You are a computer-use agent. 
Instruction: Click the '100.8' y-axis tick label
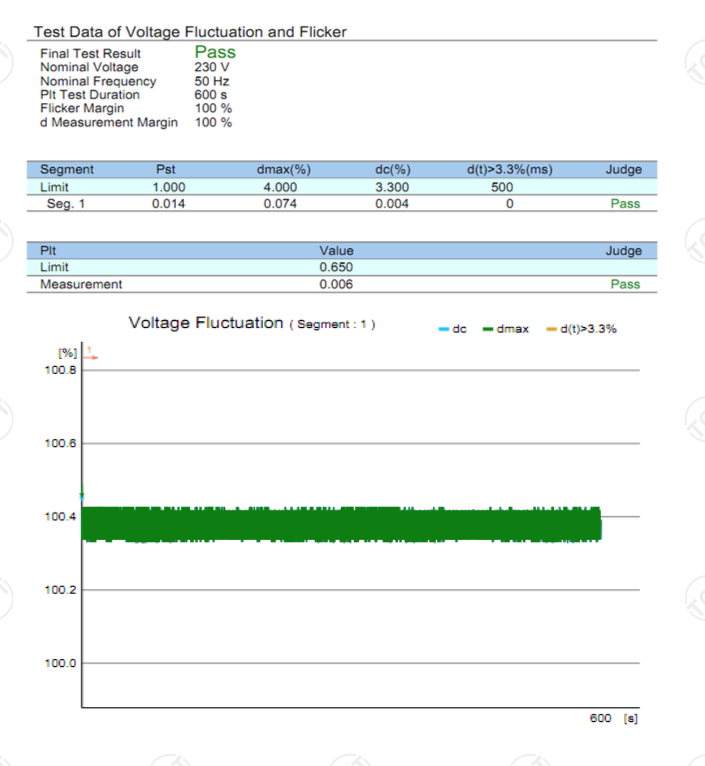[x=60, y=370]
